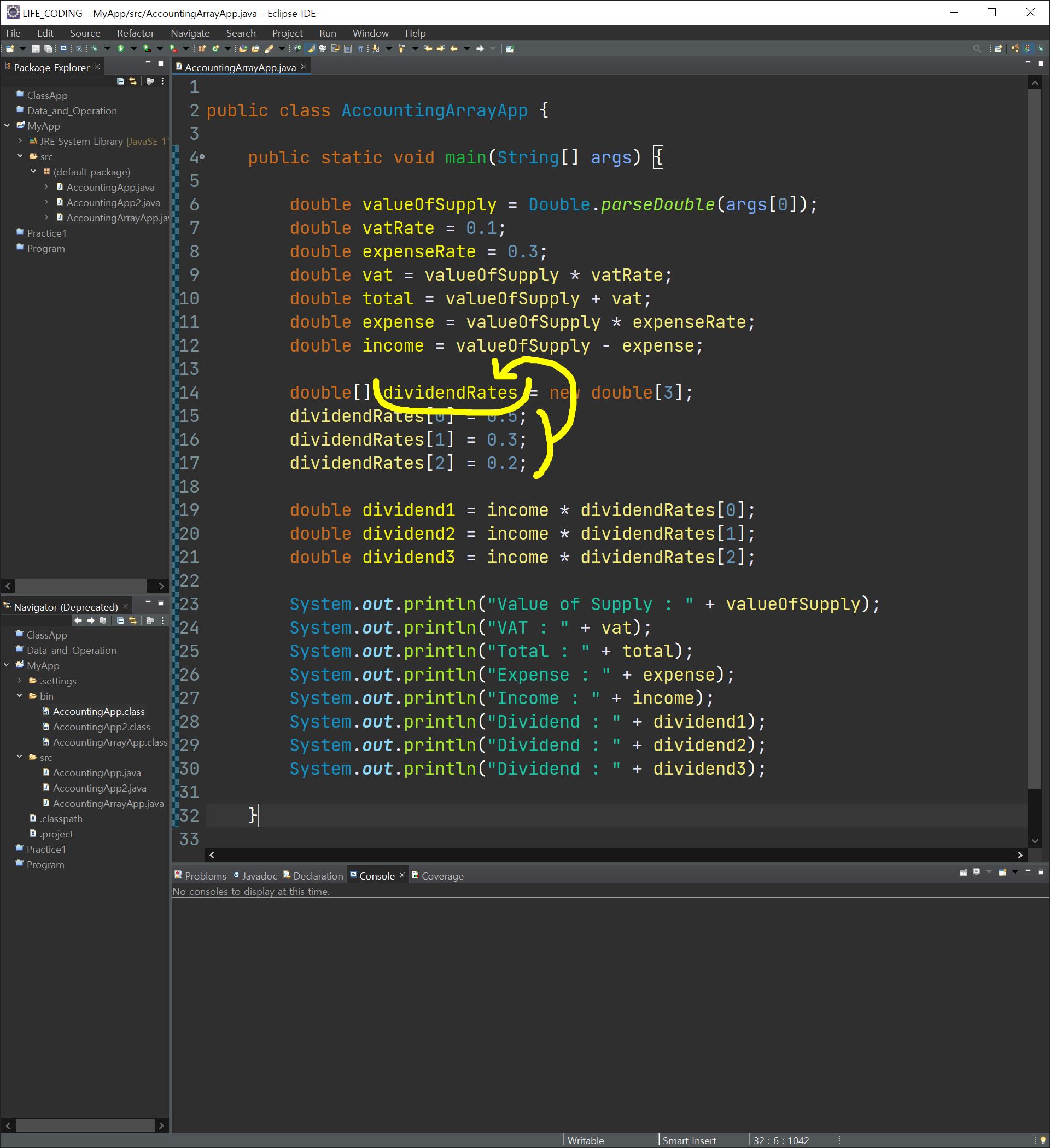Click Navigator panel back arrow icon
The image size is (1050, 1148).
pyautogui.click(x=78, y=620)
